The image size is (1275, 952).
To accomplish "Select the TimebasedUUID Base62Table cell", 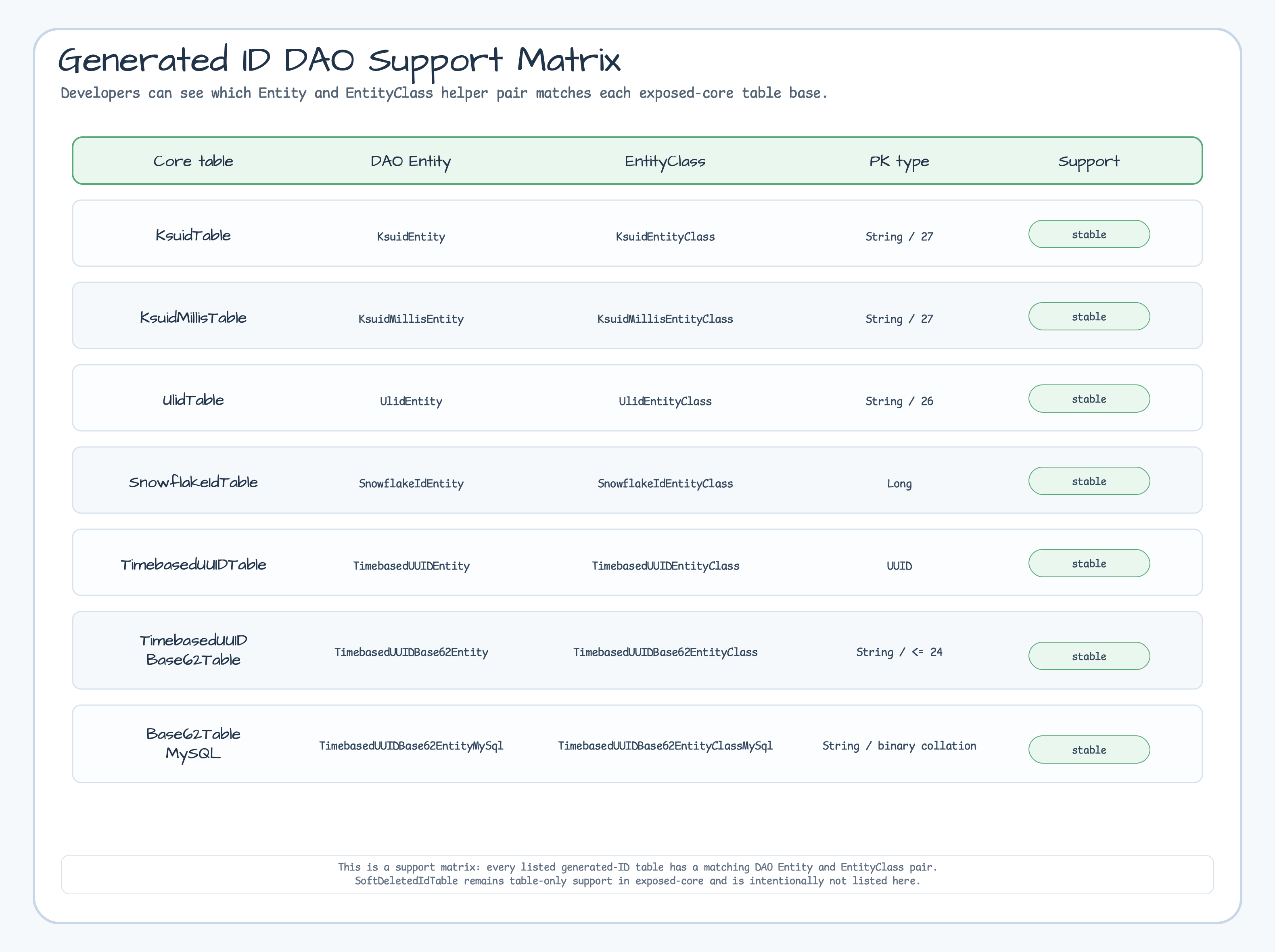I will click(193, 650).
